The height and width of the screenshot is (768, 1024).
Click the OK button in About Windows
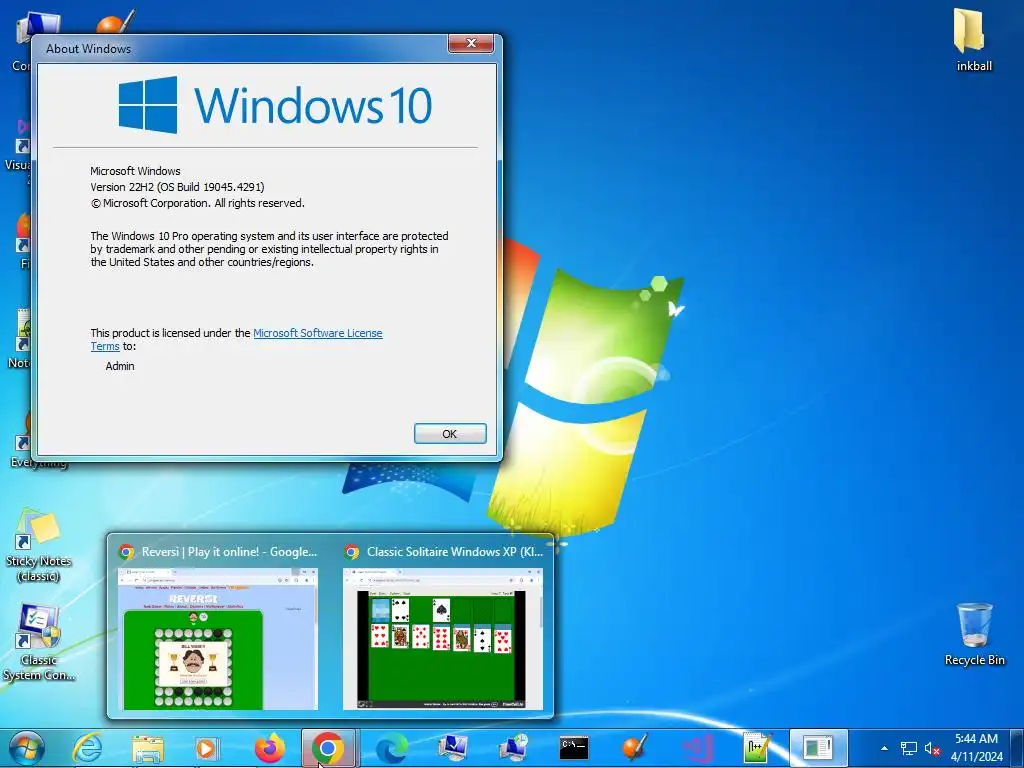pos(450,434)
